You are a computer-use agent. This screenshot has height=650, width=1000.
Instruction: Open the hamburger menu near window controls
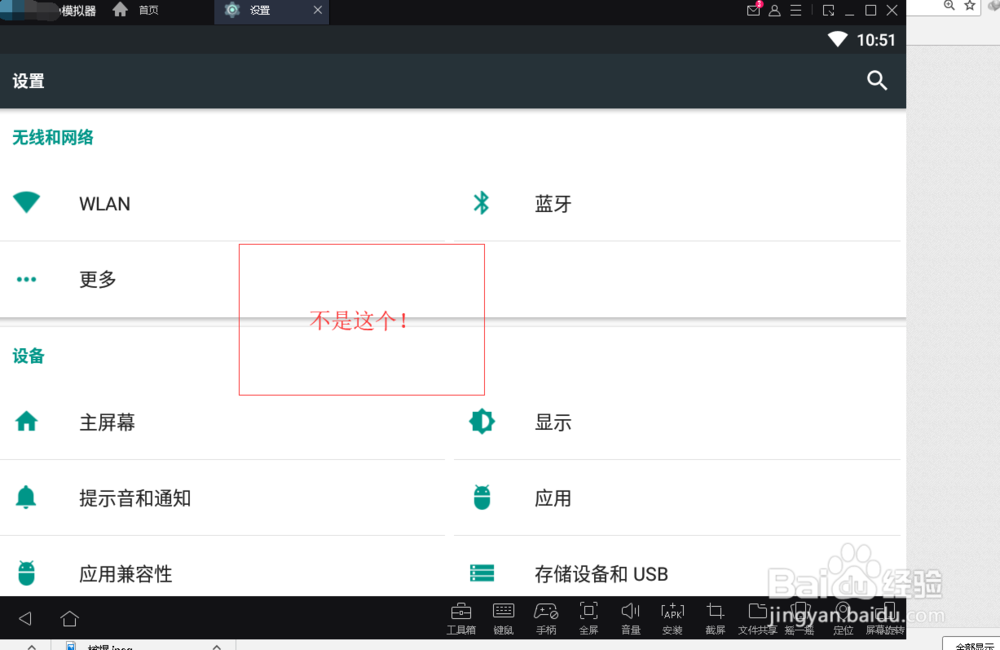pyautogui.click(x=795, y=10)
